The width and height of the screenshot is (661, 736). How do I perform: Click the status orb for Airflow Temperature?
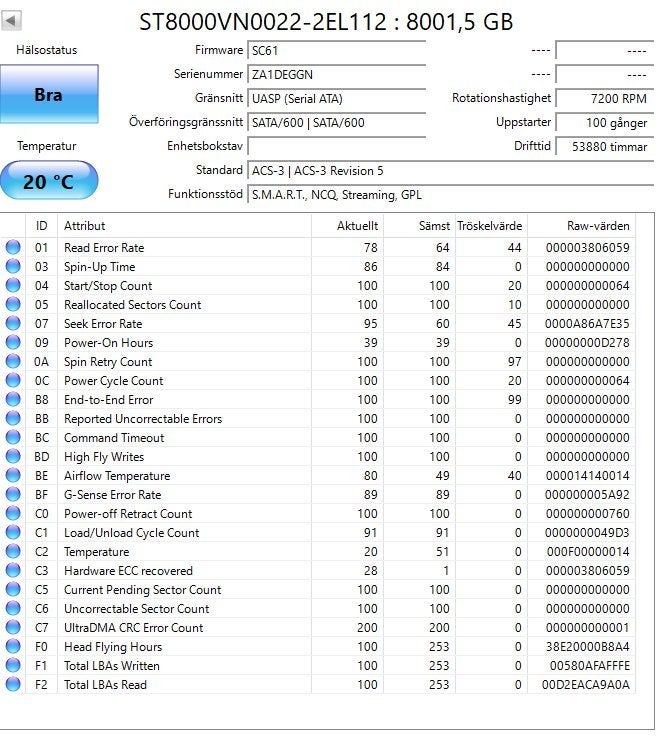point(13,475)
